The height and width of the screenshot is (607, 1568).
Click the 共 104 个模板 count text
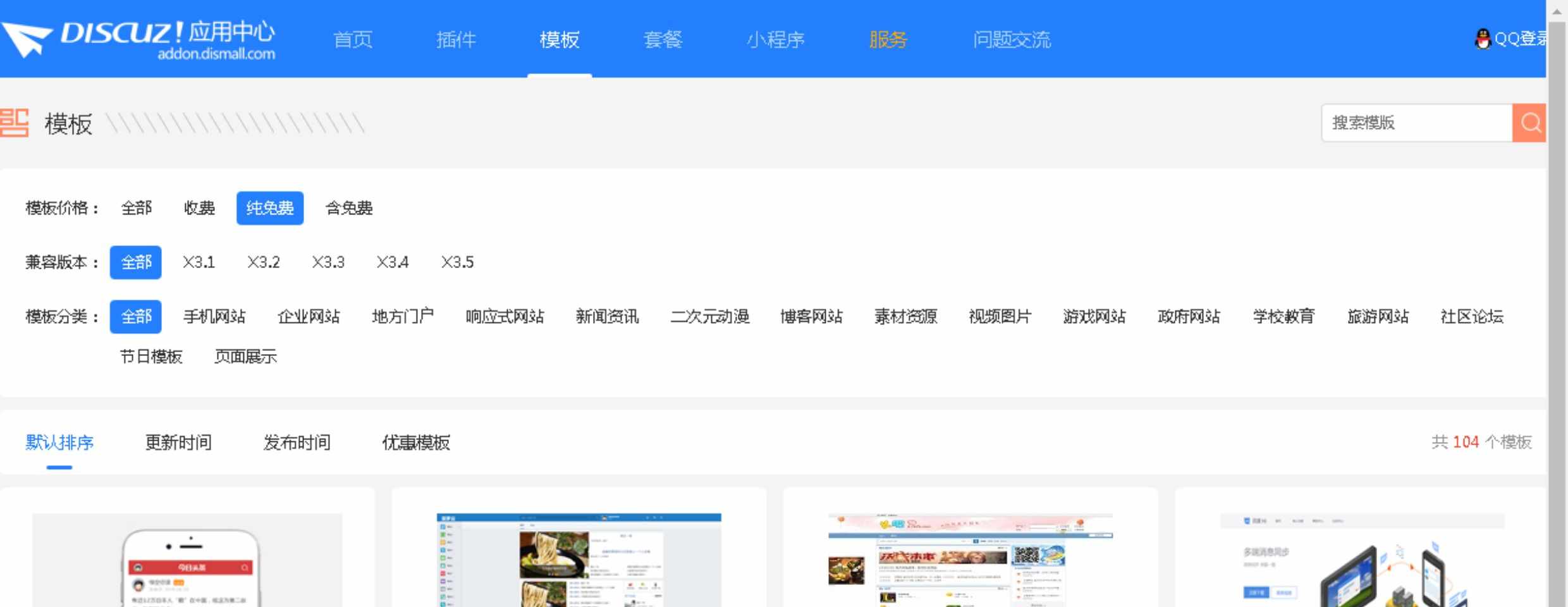pos(1481,442)
